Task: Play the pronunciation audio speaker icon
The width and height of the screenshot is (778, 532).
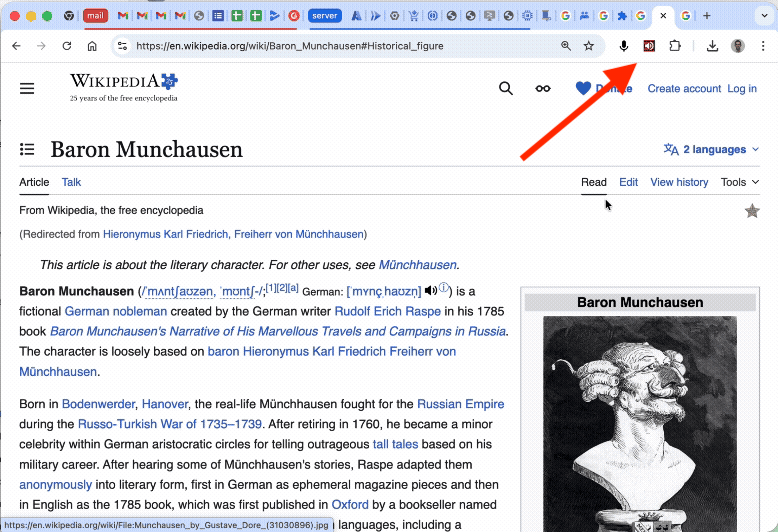Action: (430, 291)
